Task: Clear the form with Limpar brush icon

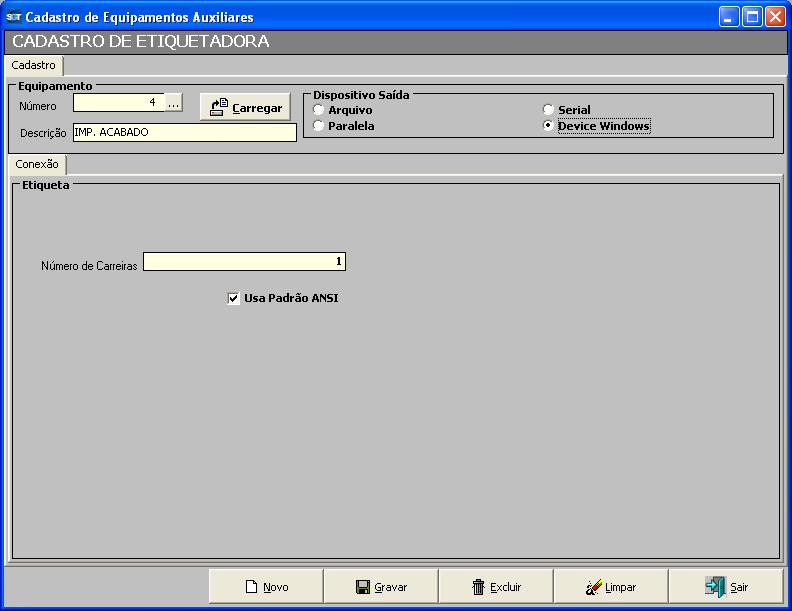Action: (x=594, y=587)
